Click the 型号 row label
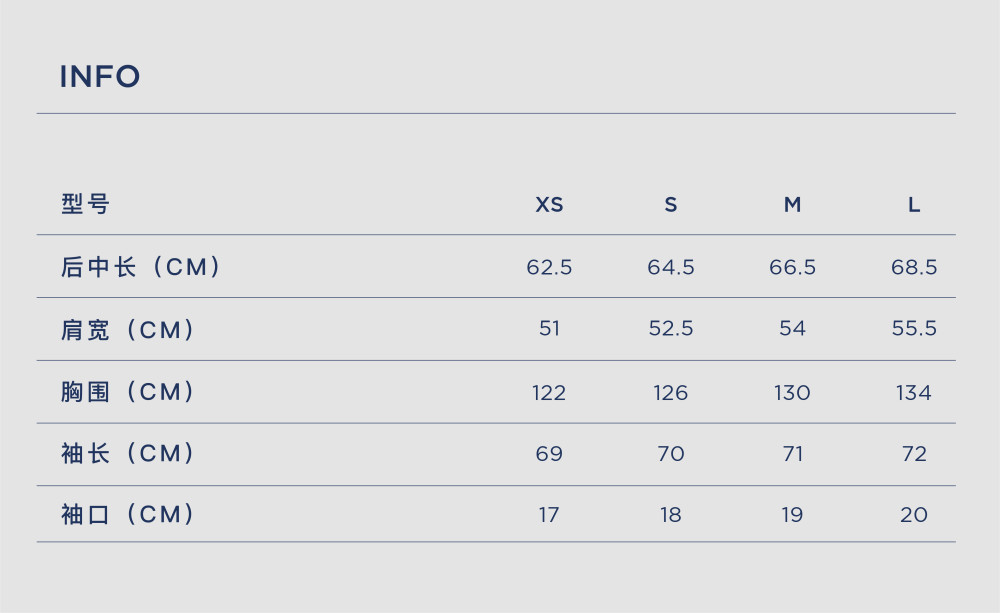Screen dimensions: 1000x613 85,204
